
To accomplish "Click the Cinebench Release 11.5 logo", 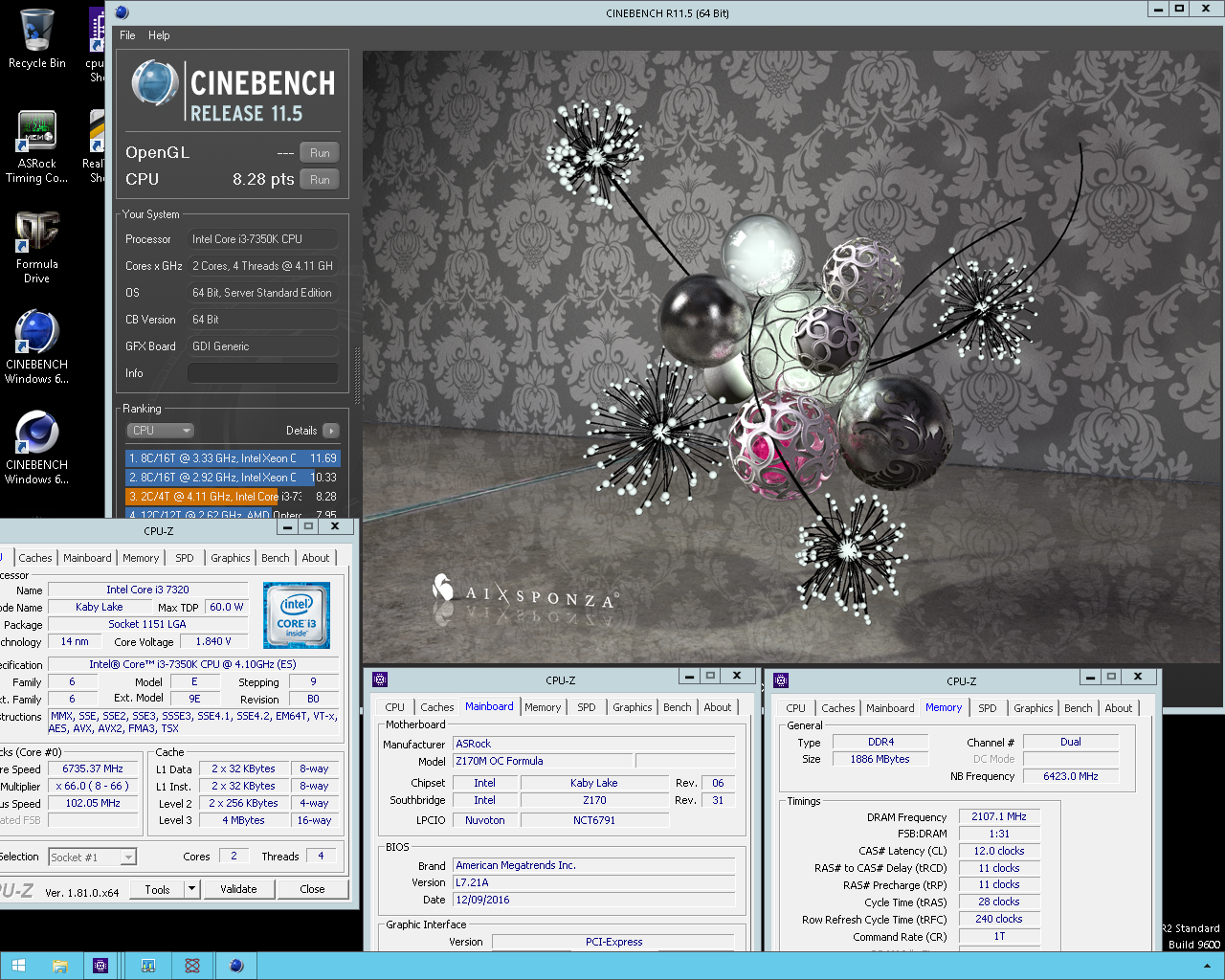I will [233, 92].
